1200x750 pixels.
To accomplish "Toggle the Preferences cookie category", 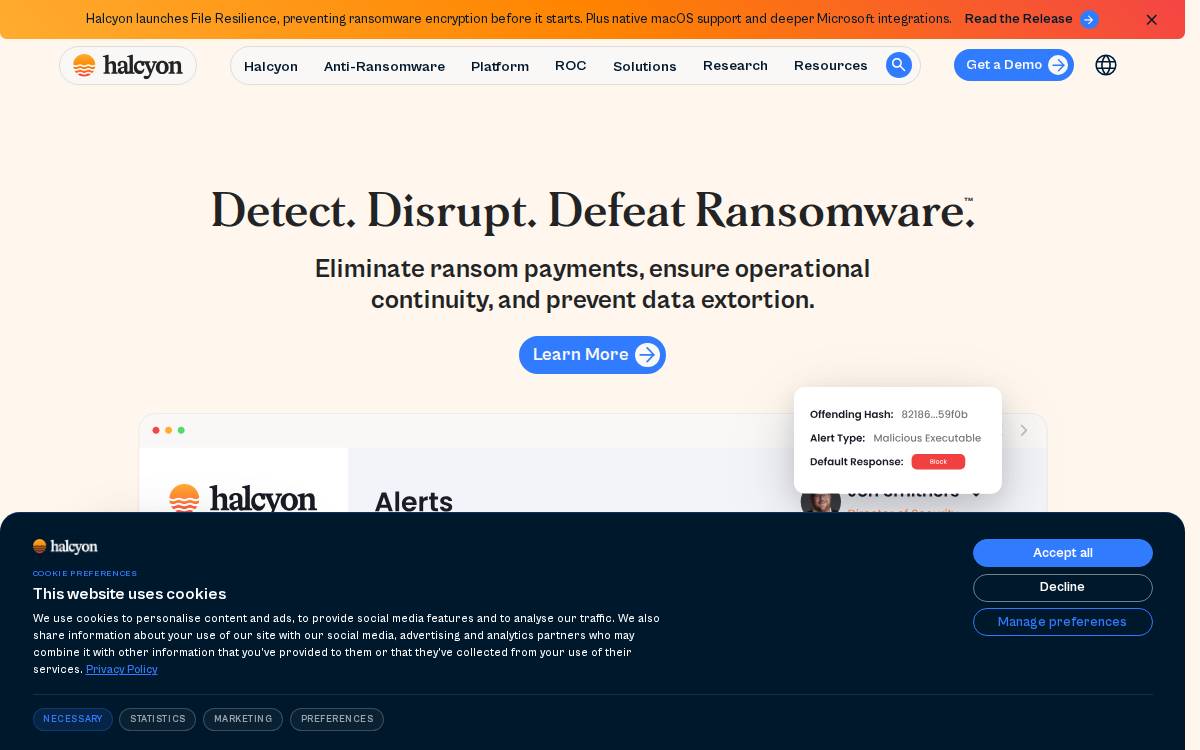I will 337,719.
